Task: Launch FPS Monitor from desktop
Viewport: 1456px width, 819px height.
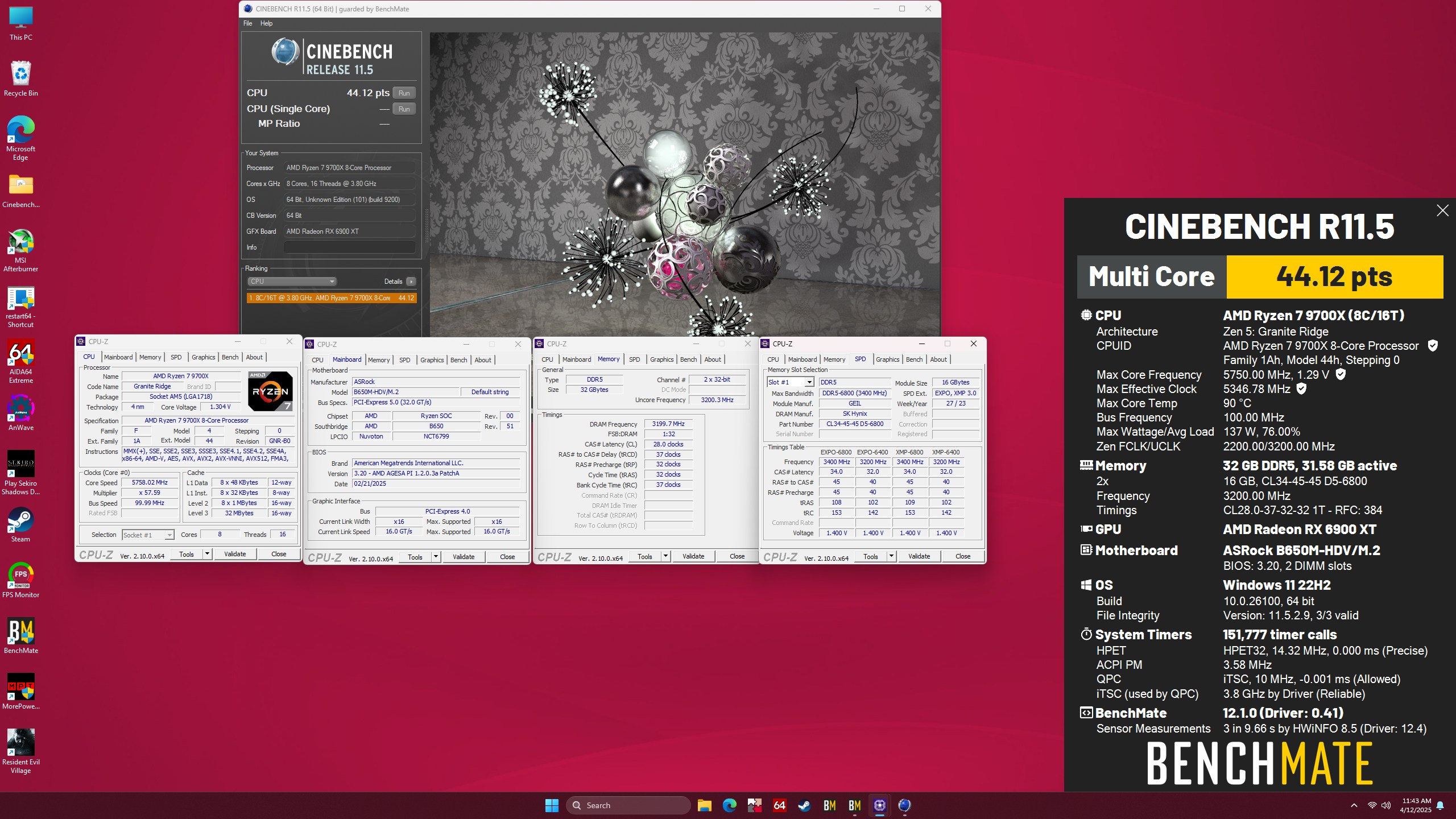Action: click(21, 581)
